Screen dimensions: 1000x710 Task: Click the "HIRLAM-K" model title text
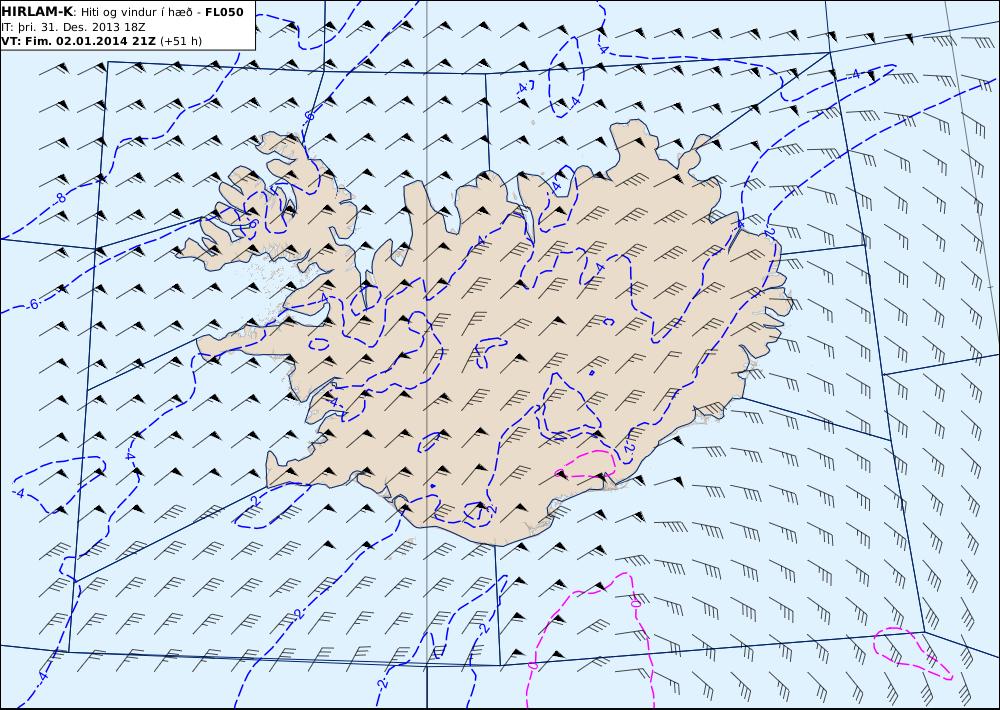(38, 12)
